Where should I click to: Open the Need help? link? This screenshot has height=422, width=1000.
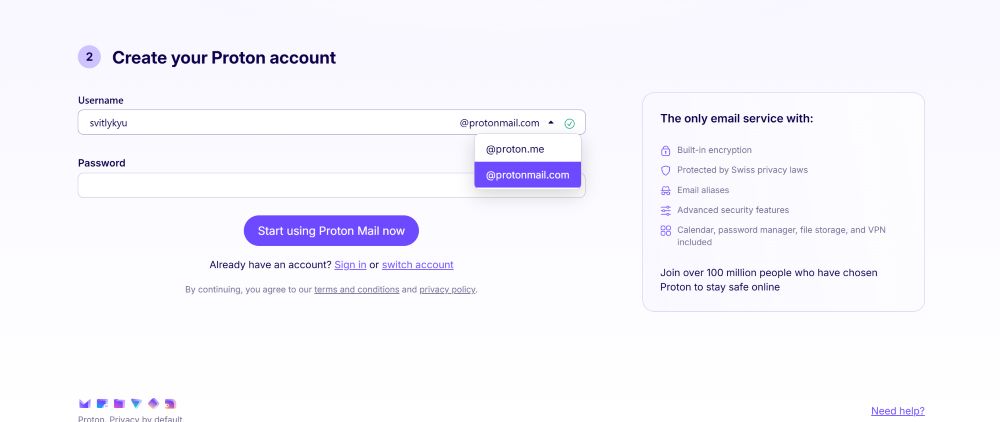897,411
